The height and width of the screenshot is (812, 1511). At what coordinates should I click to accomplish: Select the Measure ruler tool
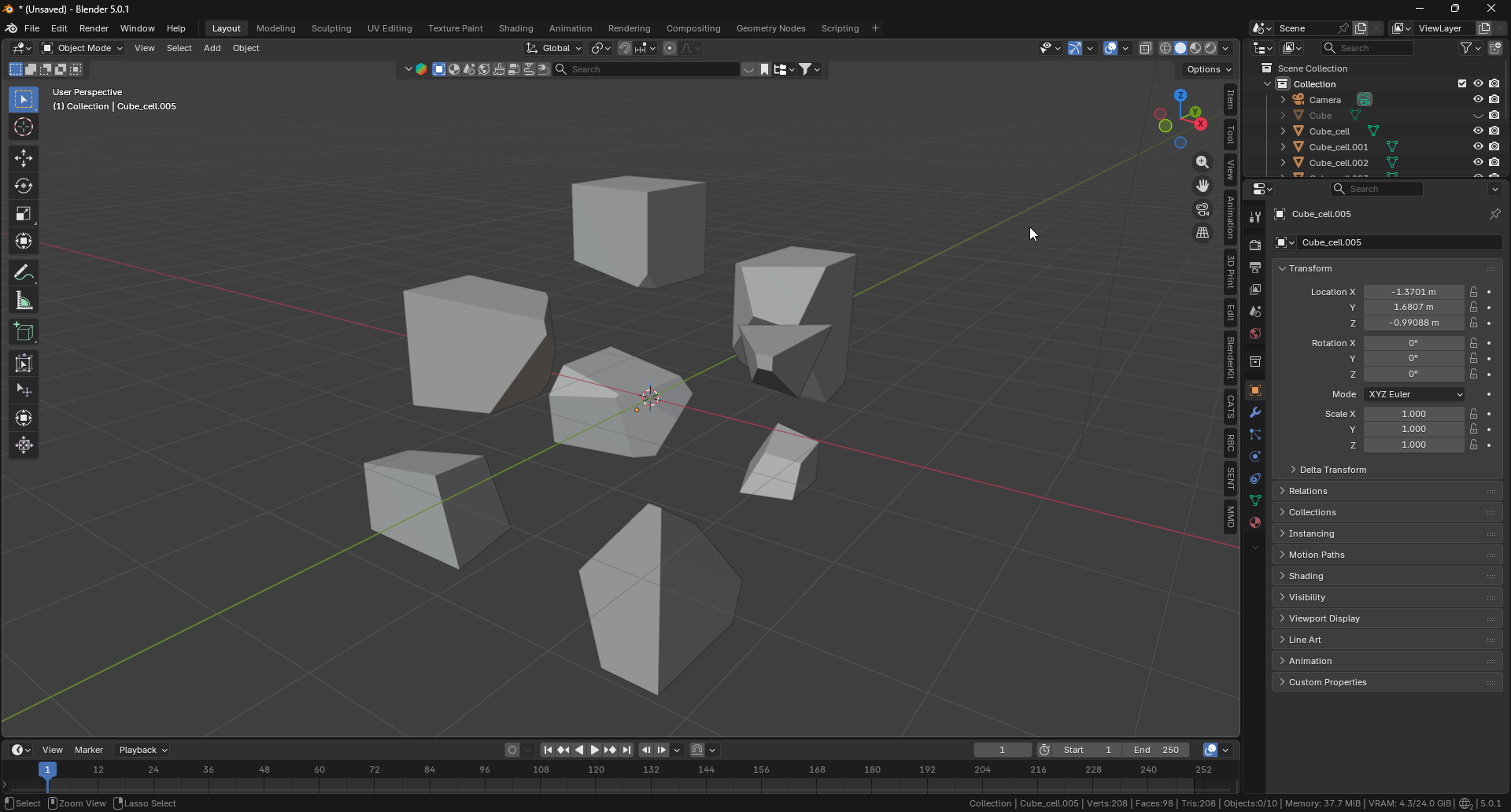[24, 301]
